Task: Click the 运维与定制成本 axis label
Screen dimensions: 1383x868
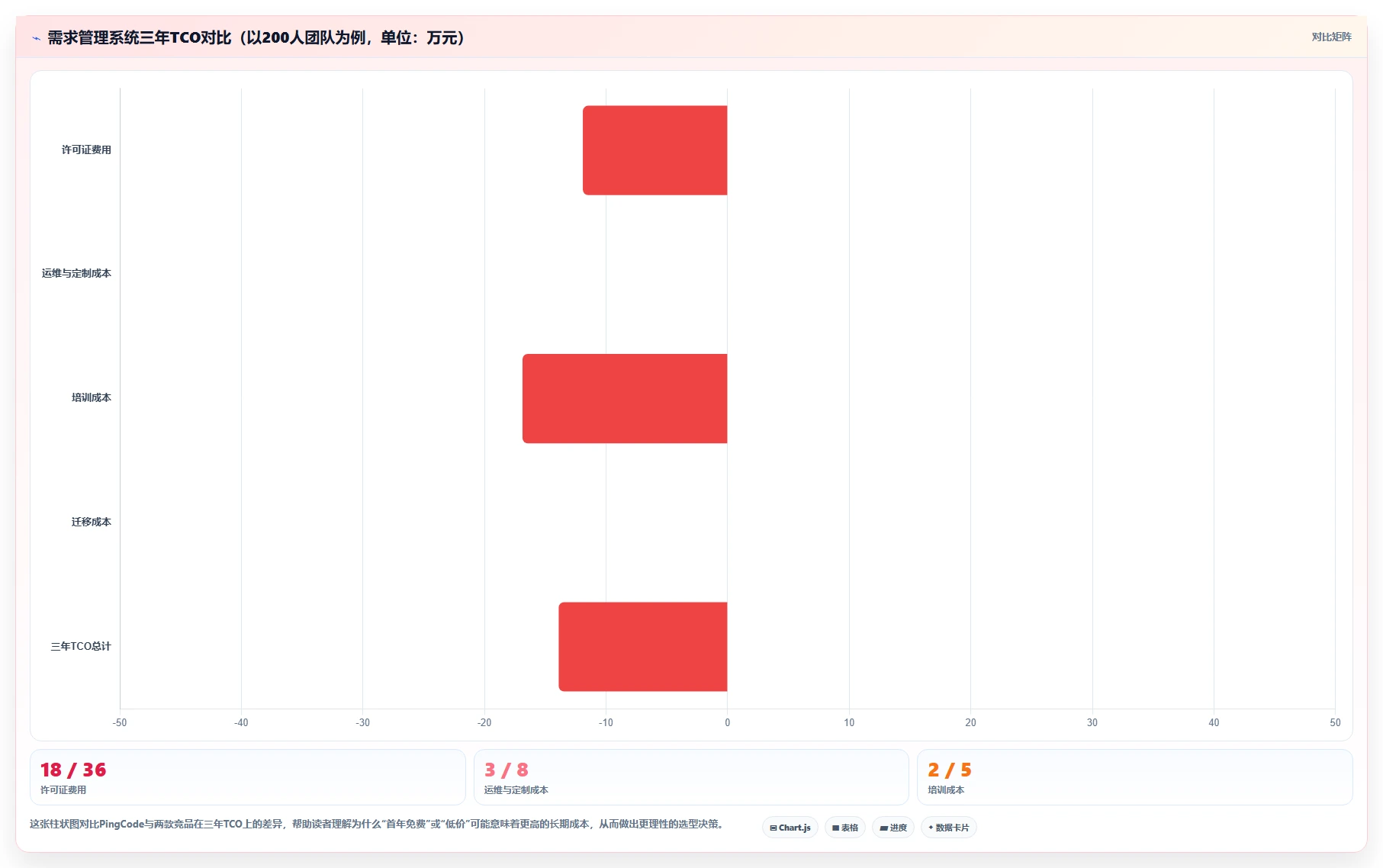Action: [76, 274]
